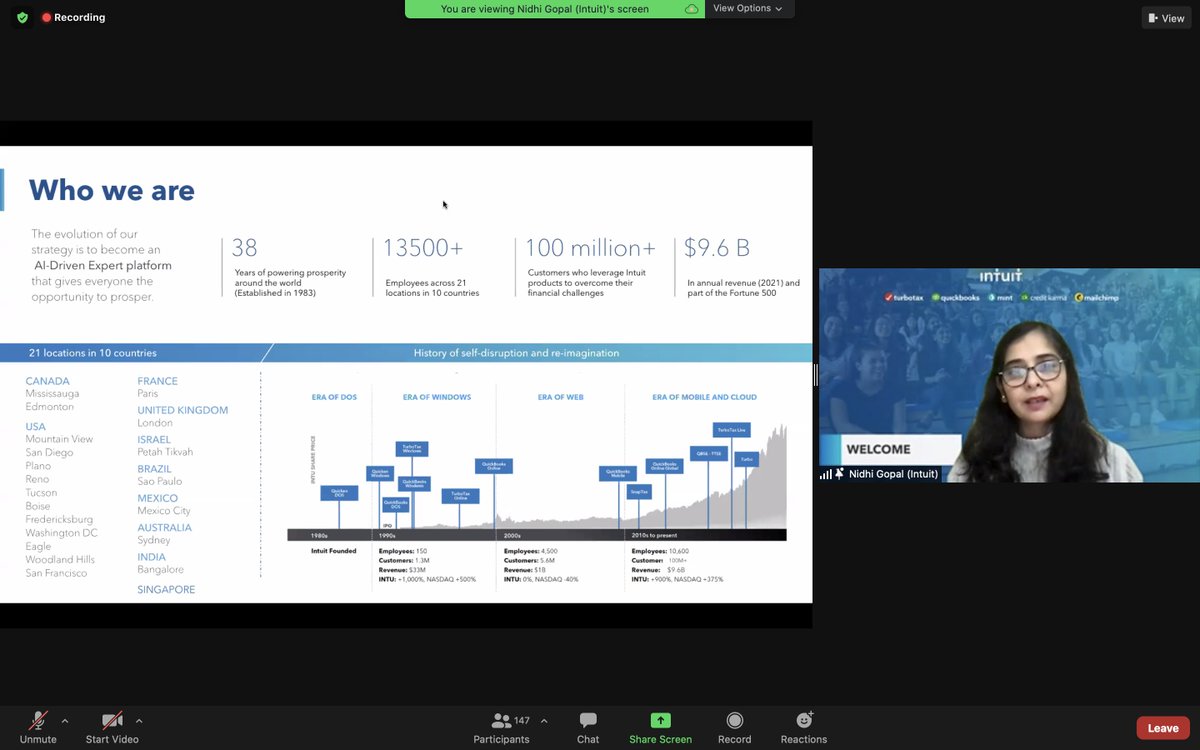Unmute the microphone
The height and width of the screenshot is (750, 1200).
pyautogui.click(x=38, y=727)
